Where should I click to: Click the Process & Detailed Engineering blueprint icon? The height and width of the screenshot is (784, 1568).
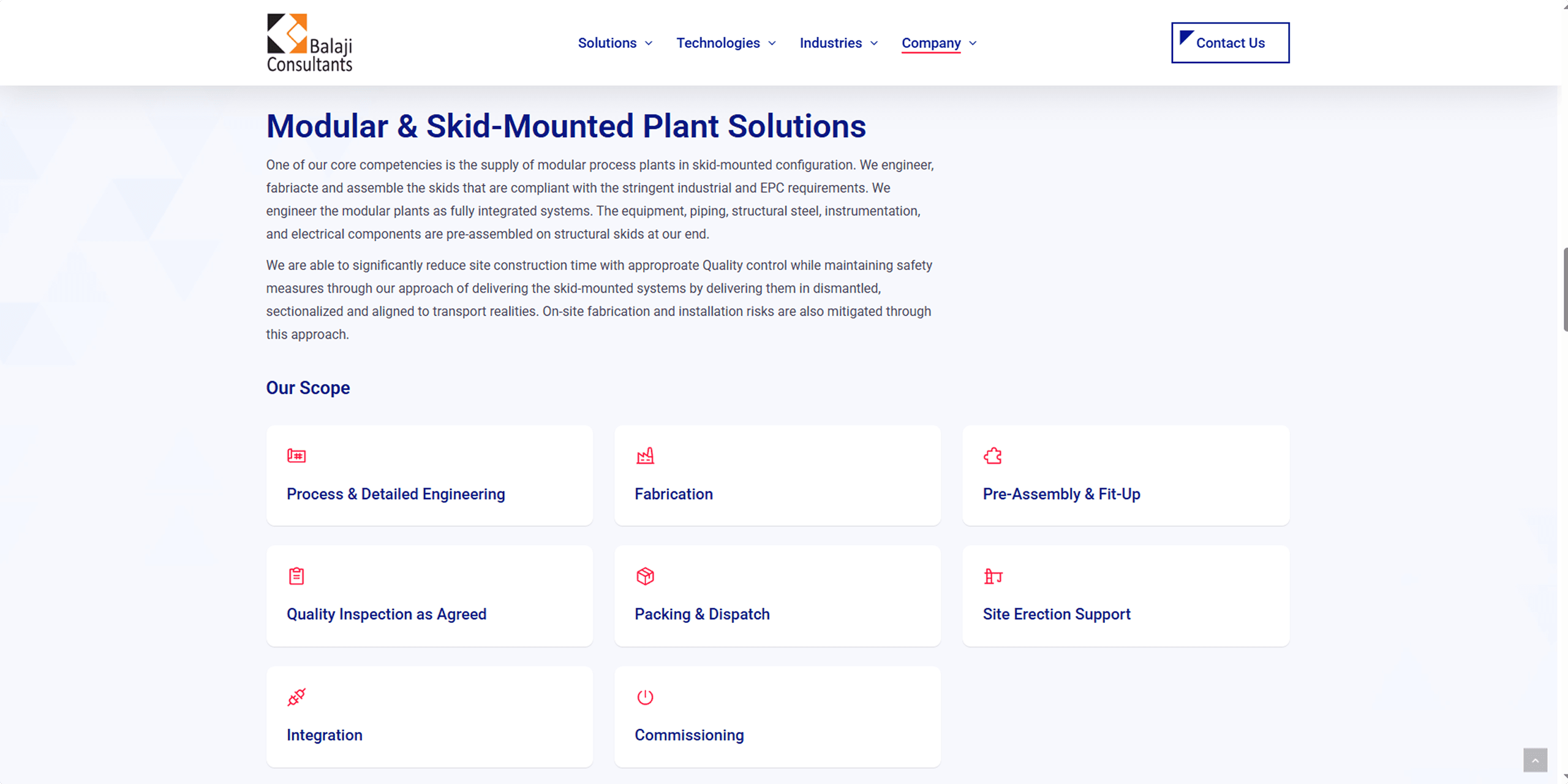[296, 456]
